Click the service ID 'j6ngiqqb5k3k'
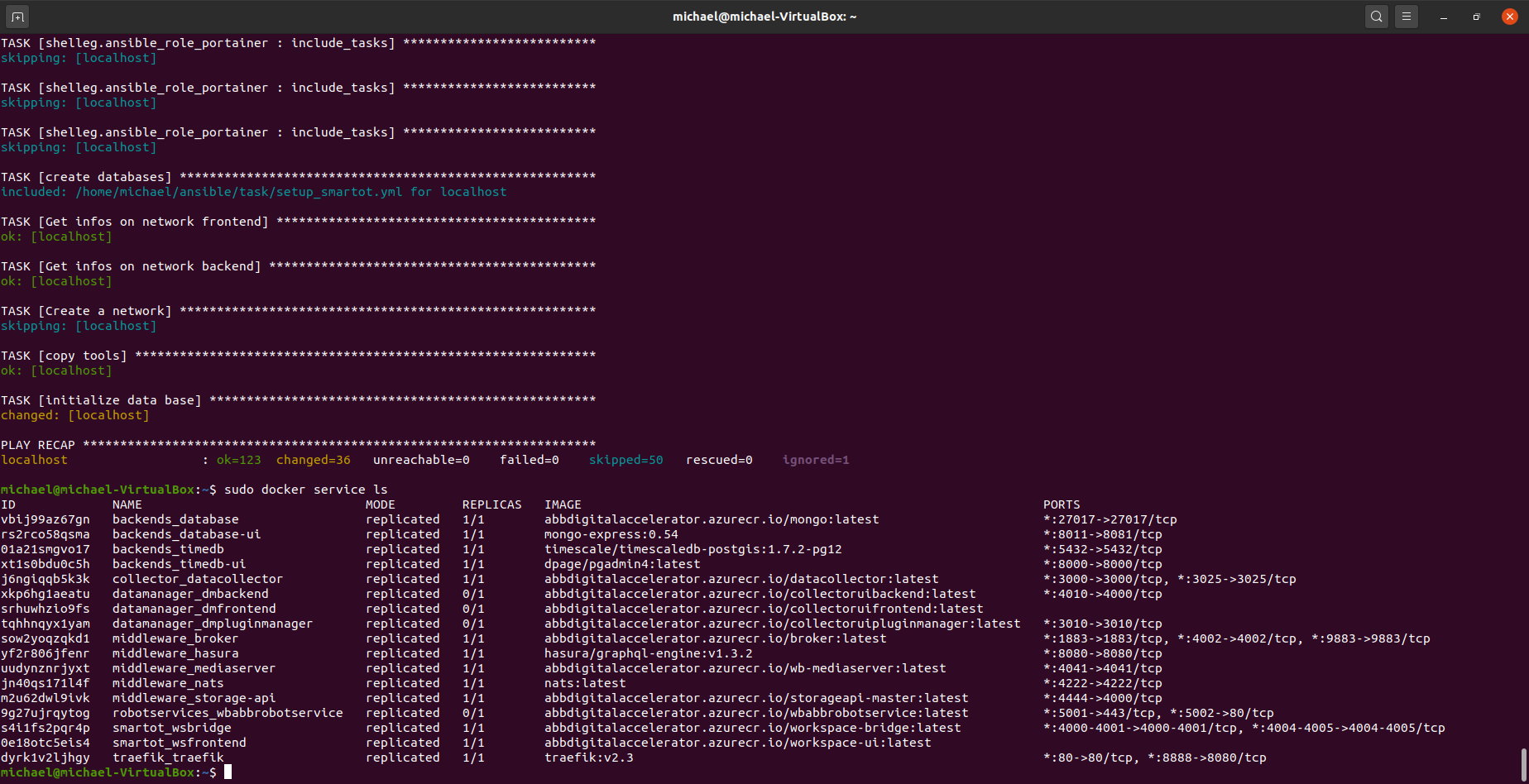1529x784 pixels. [46, 579]
